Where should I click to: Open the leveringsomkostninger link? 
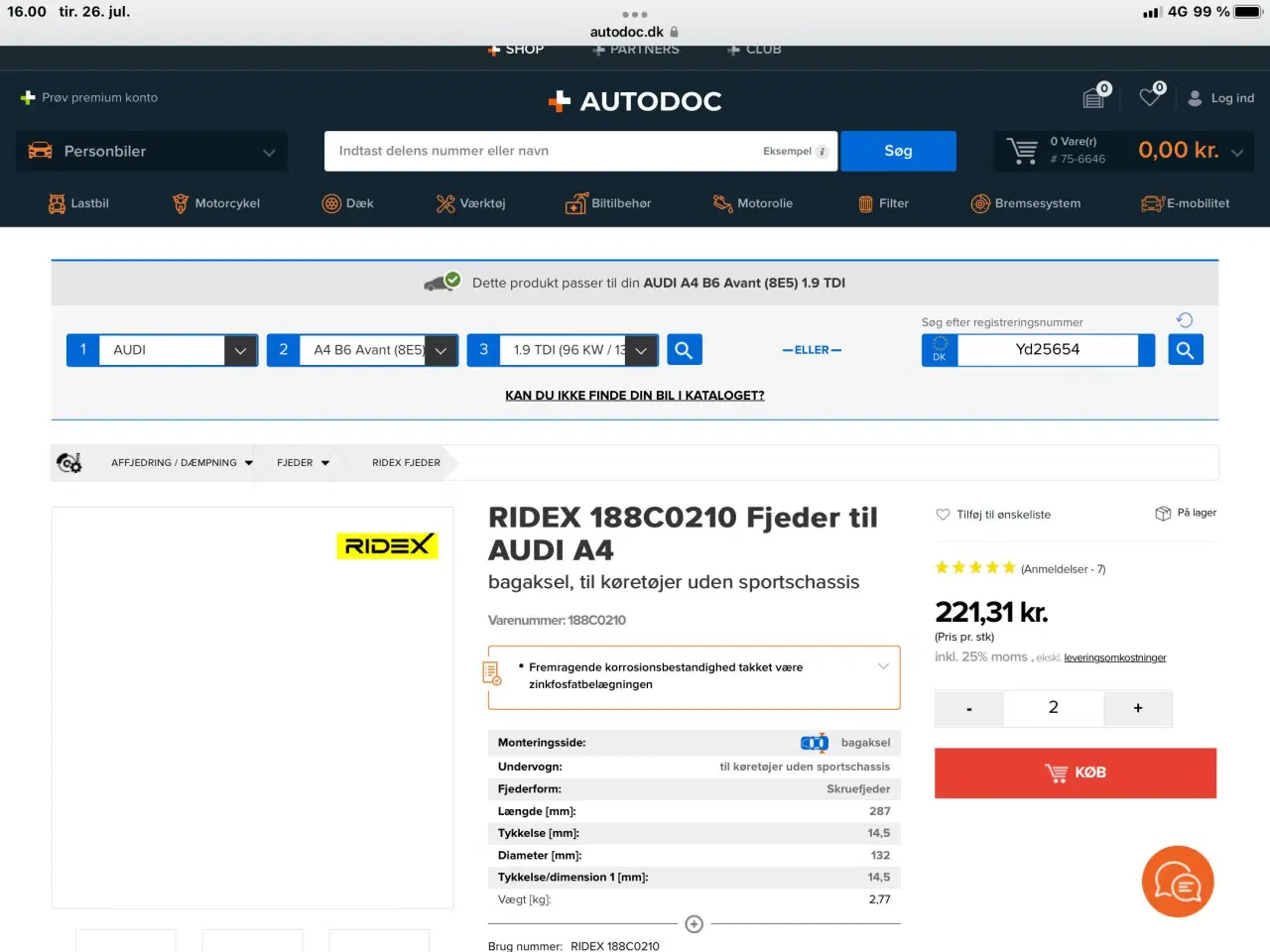pyautogui.click(x=1115, y=657)
